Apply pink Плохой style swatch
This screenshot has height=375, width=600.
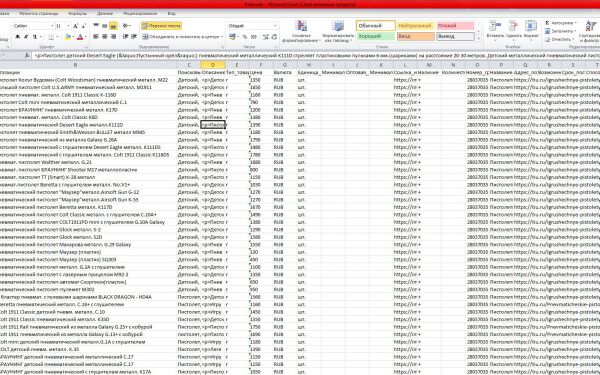455,26
